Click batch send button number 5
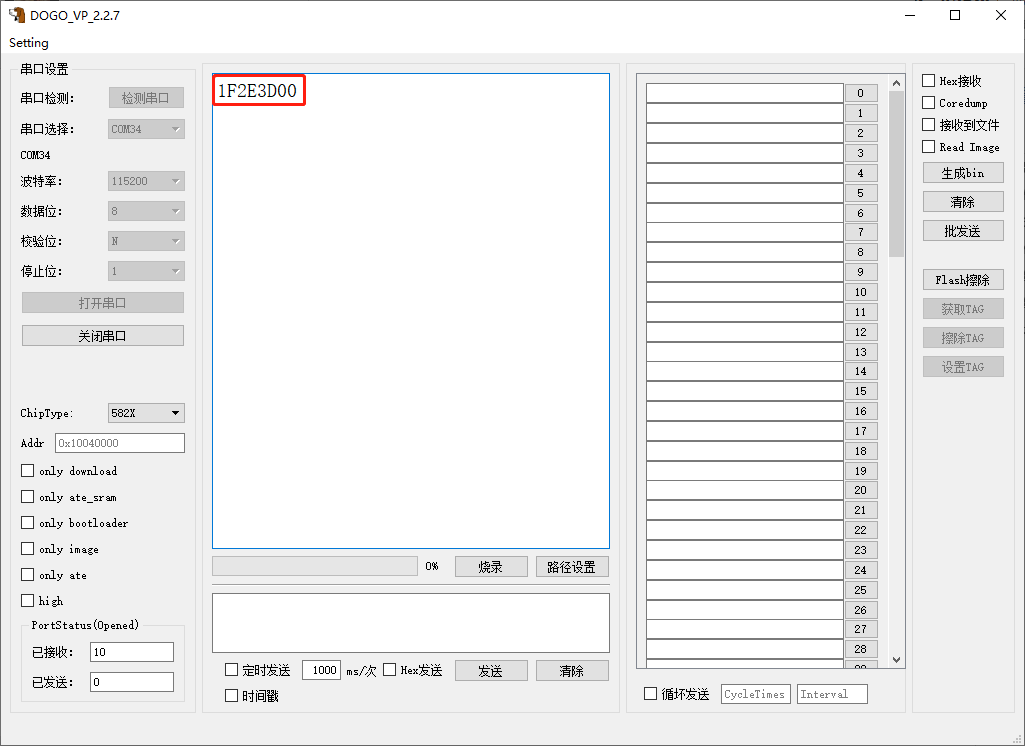 [x=861, y=193]
